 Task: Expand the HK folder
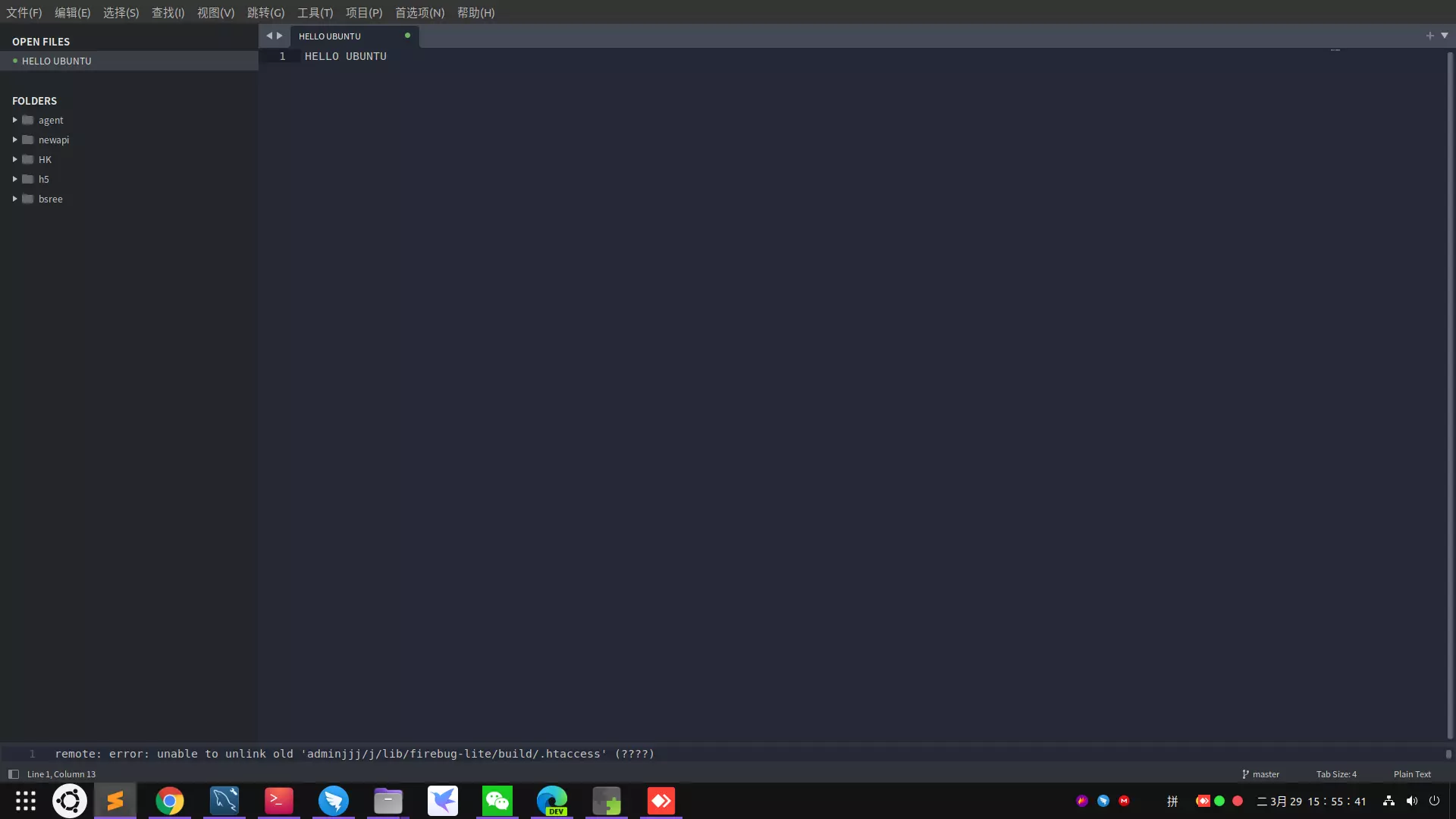14,159
